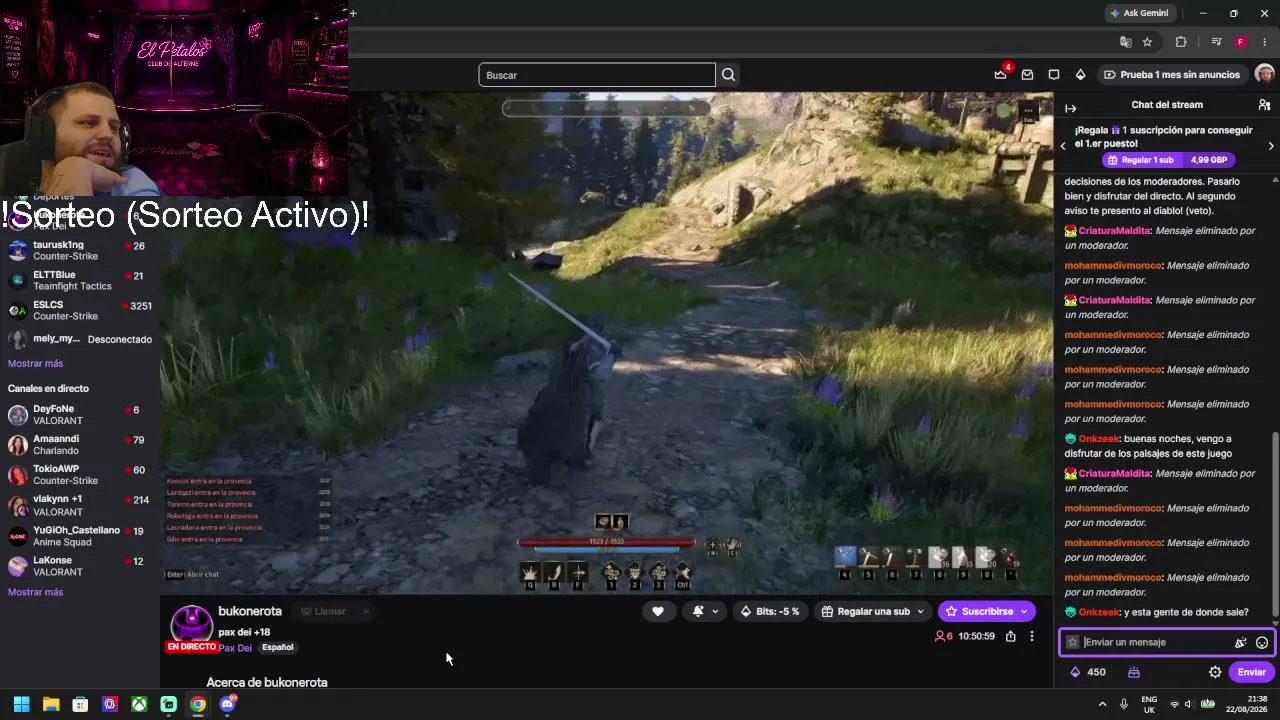Follow bukonerota with the heart button
This screenshot has width=1280, height=720.
[x=658, y=611]
